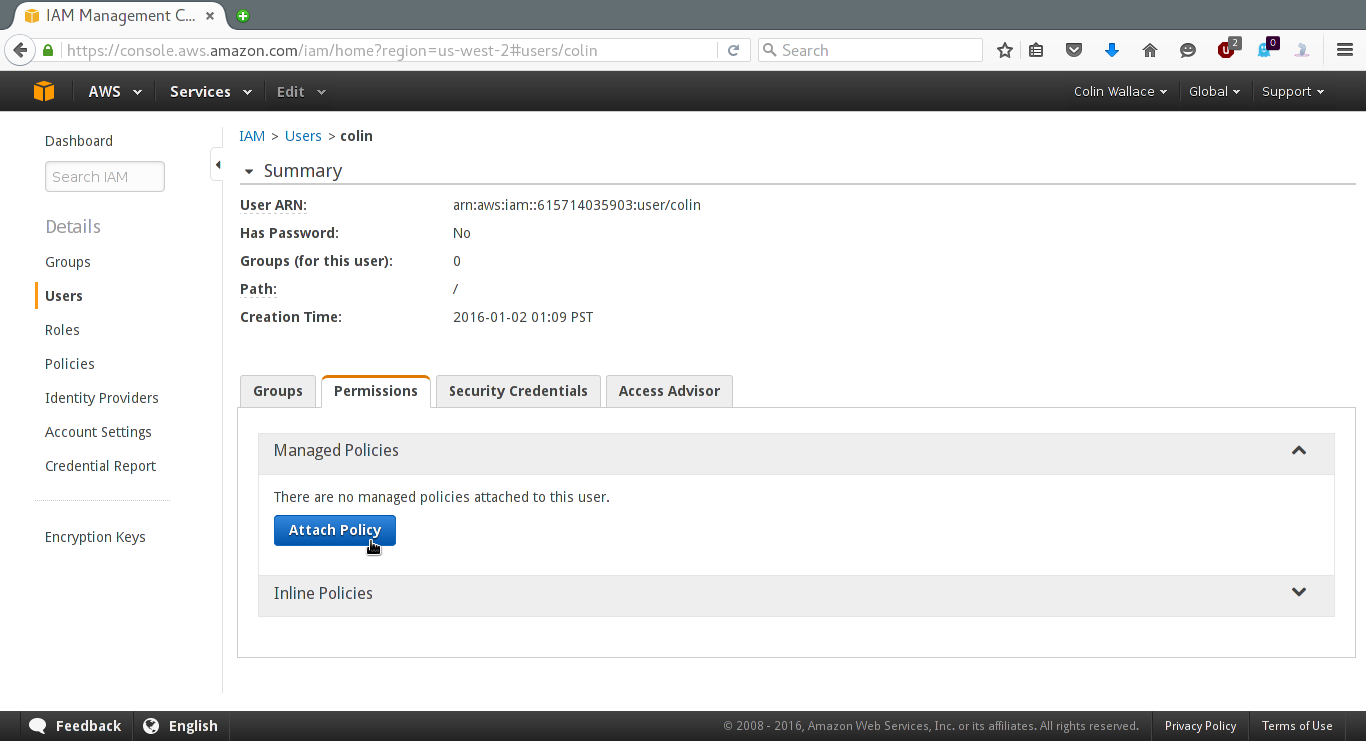
Task: Go to Users in sidebar
Action: coord(64,296)
